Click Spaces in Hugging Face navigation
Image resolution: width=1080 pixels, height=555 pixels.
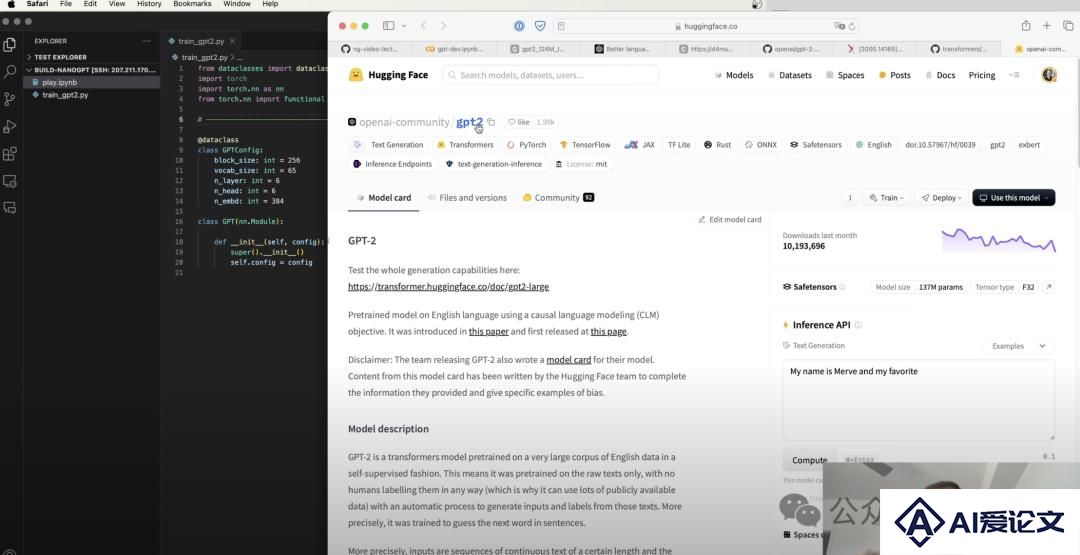click(845, 75)
